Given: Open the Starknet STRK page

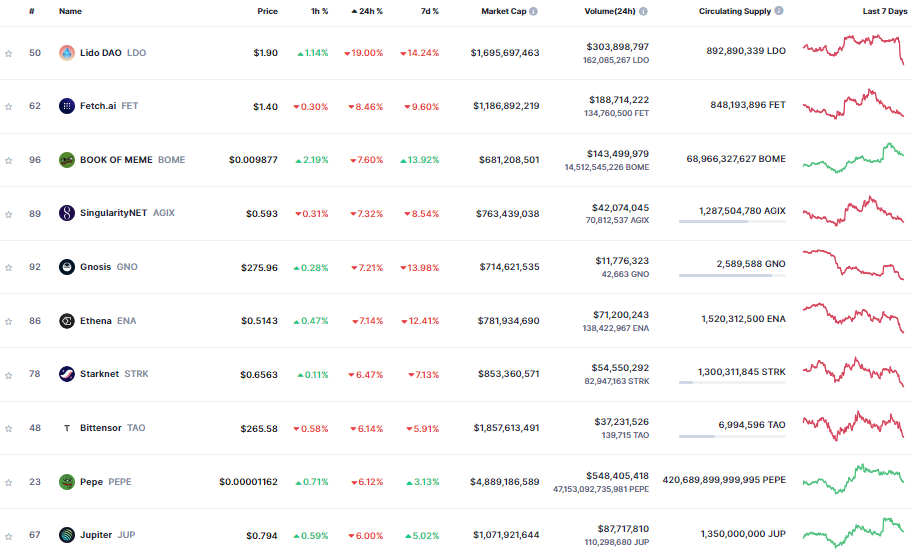Looking at the screenshot, I should click(114, 374).
